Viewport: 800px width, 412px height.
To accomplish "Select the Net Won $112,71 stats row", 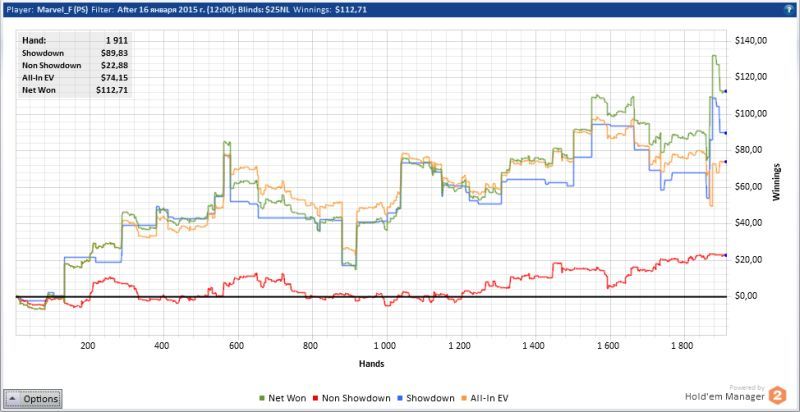I will point(75,90).
